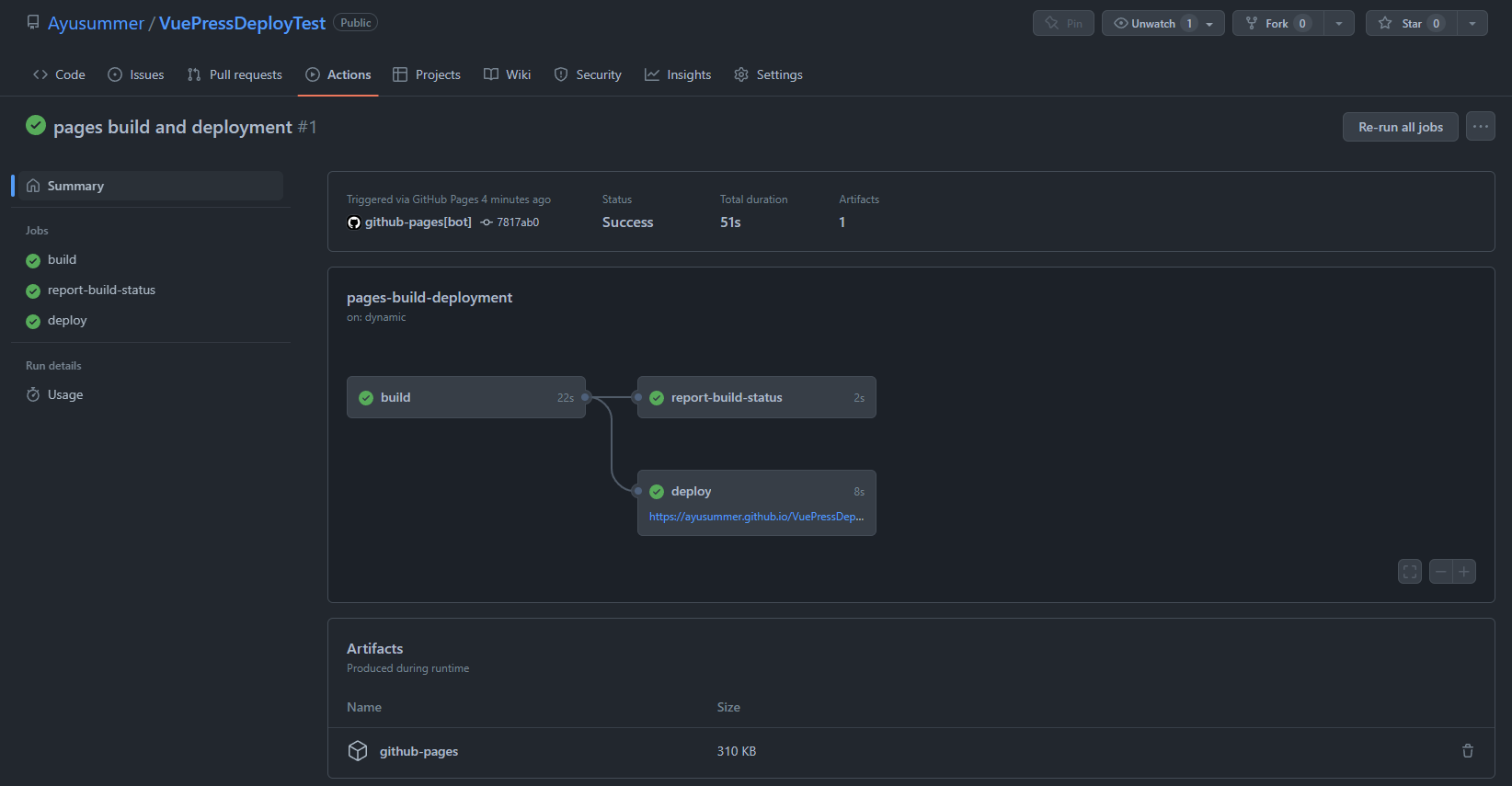Switch to the Issues tab
Viewport: 1512px width, 786px height.
pyautogui.click(x=136, y=74)
